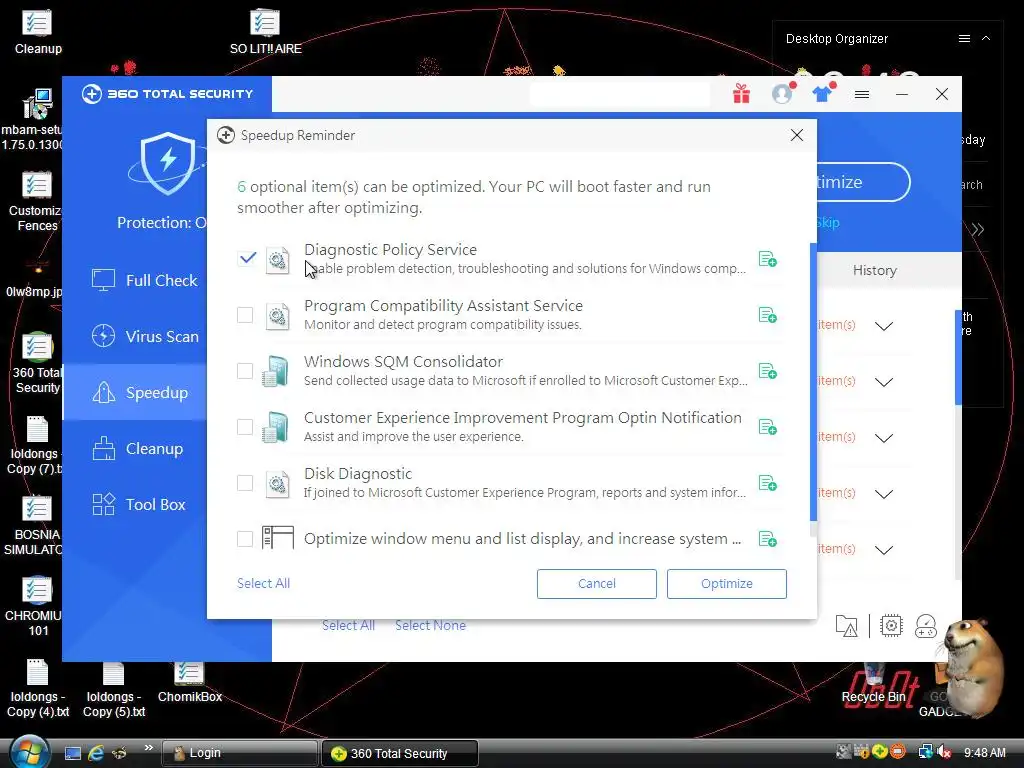
Task: Expand the third item(s) chevron row
Action: tap(884, 438)
